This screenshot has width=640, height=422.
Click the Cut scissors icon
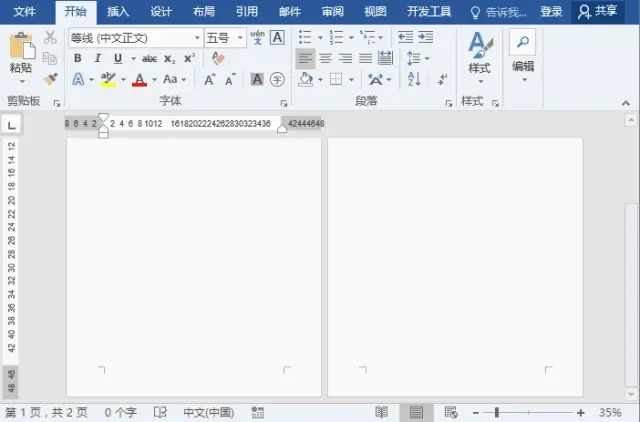(50, 38)
